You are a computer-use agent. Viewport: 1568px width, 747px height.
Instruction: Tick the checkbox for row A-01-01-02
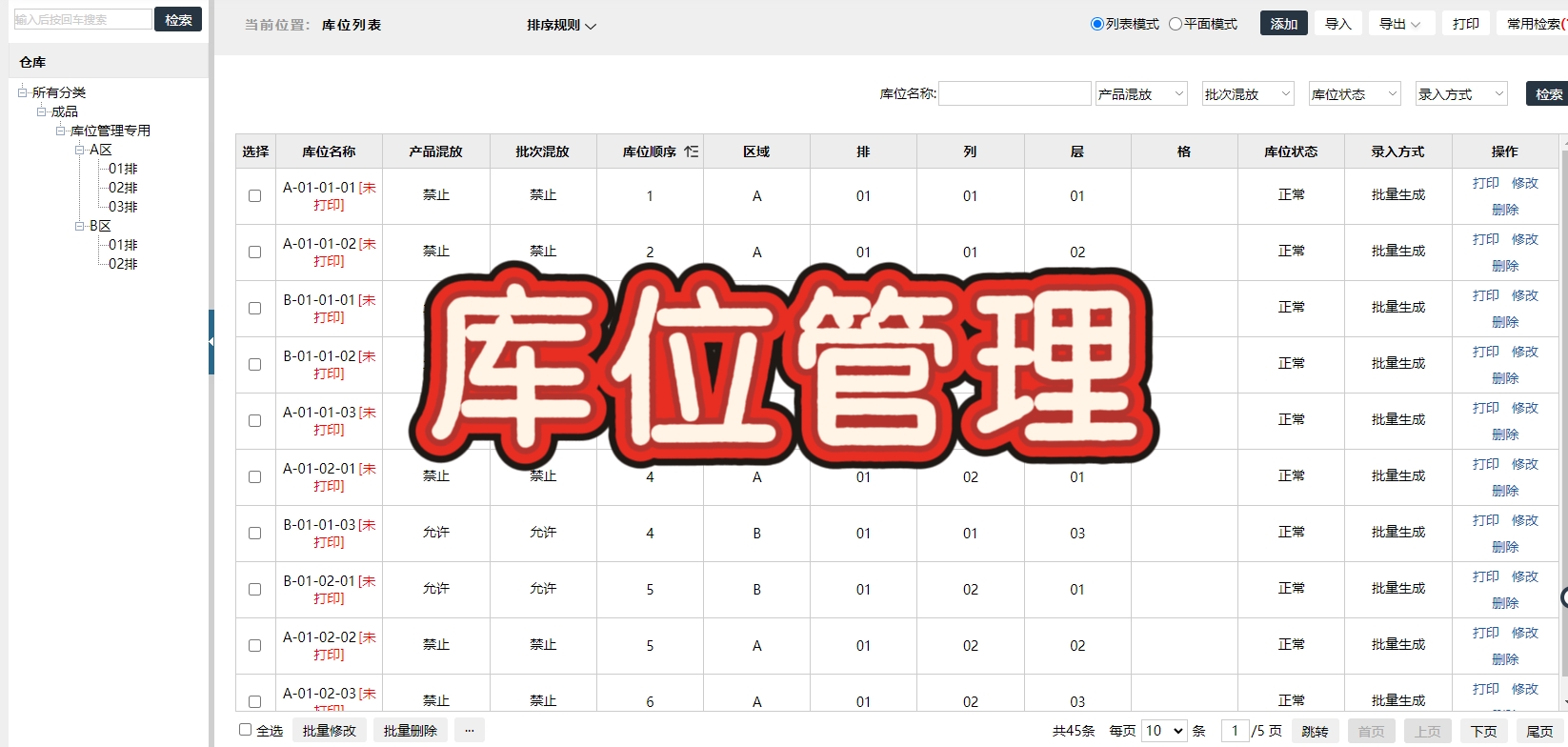[x=254, y=252]
